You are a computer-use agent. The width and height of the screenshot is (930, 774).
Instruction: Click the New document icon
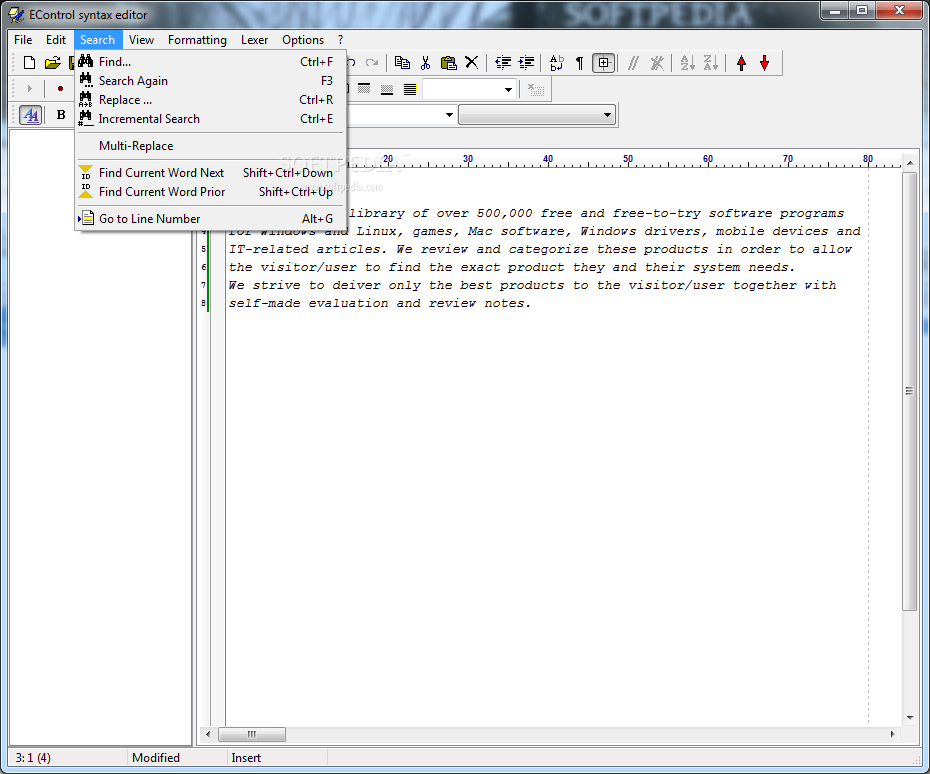click(29, 62)
